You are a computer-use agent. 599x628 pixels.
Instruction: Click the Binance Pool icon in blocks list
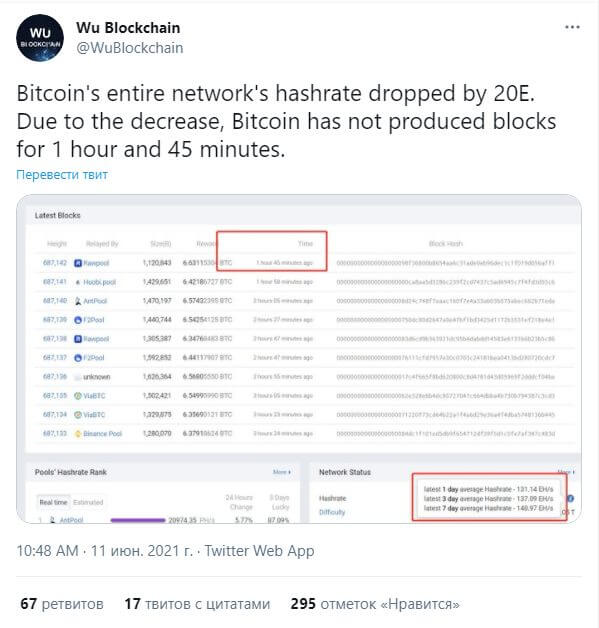[78, 434]
